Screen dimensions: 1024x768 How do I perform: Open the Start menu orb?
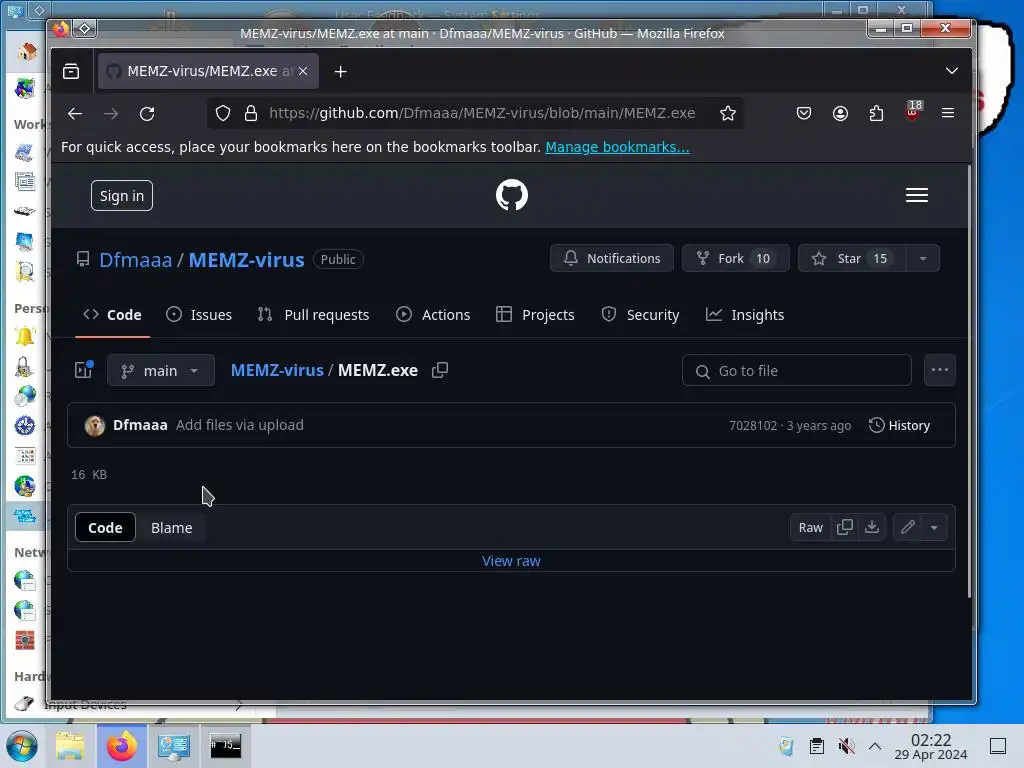coord(22,746)
